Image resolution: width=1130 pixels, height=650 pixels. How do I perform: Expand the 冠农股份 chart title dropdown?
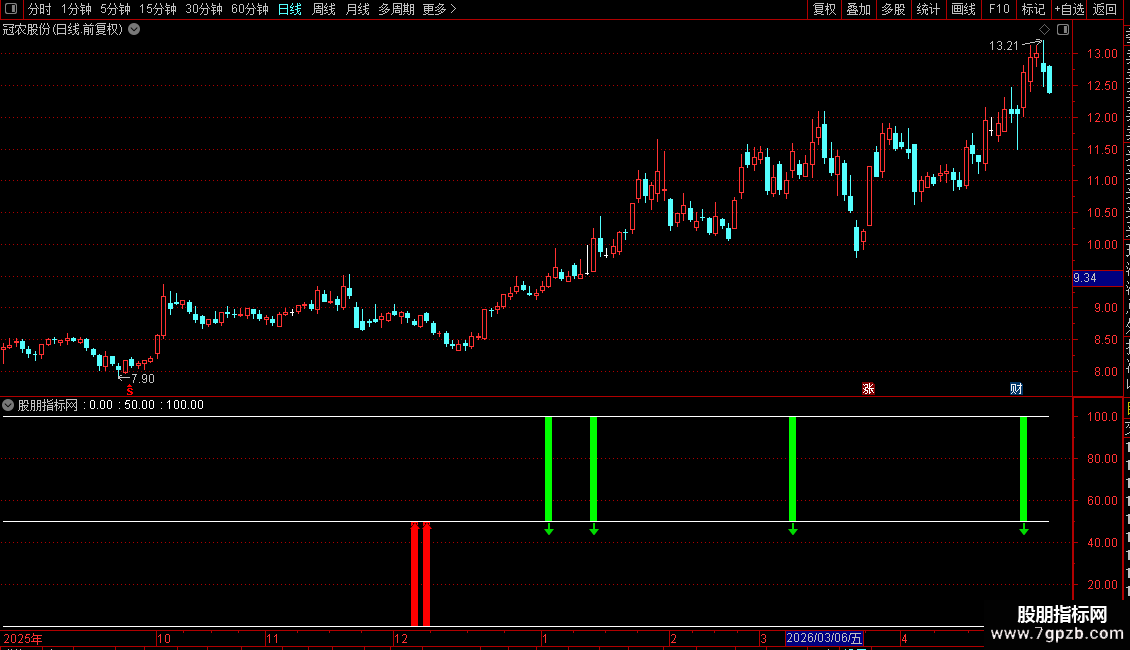tap(134, 30)
